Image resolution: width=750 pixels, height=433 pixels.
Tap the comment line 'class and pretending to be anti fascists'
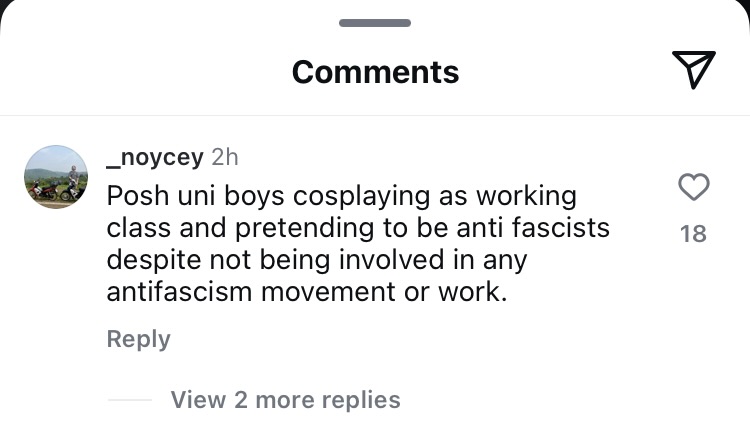tap(357, 227)
